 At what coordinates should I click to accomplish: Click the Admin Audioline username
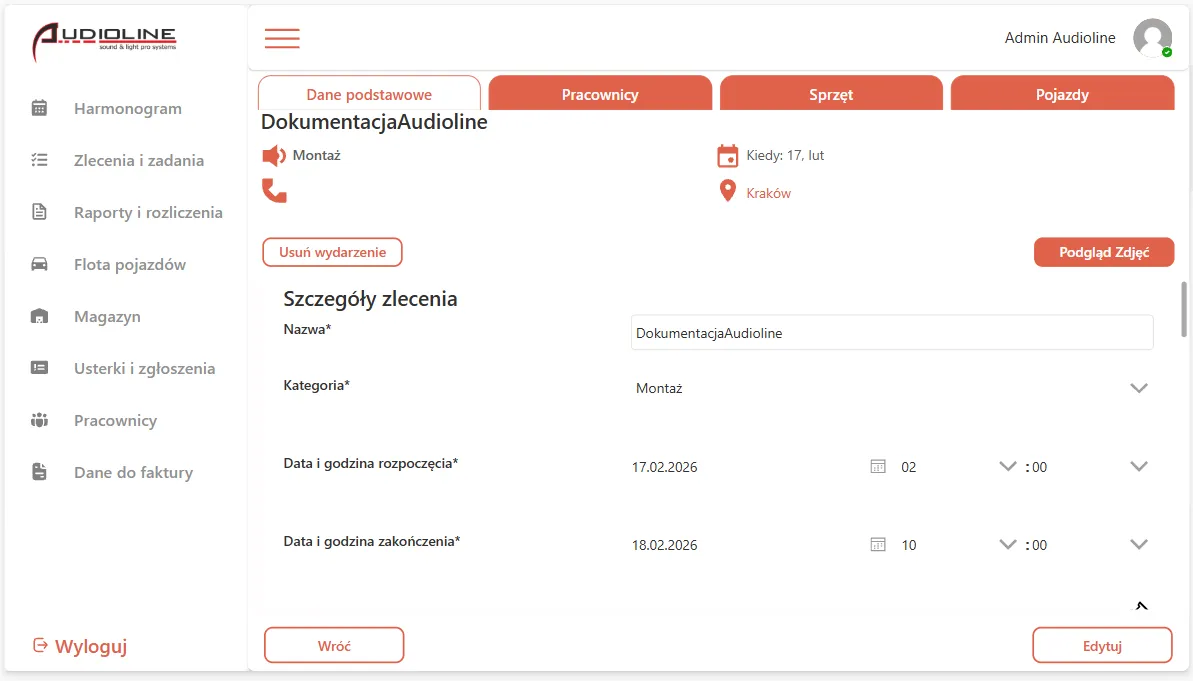coord(1060,38)
